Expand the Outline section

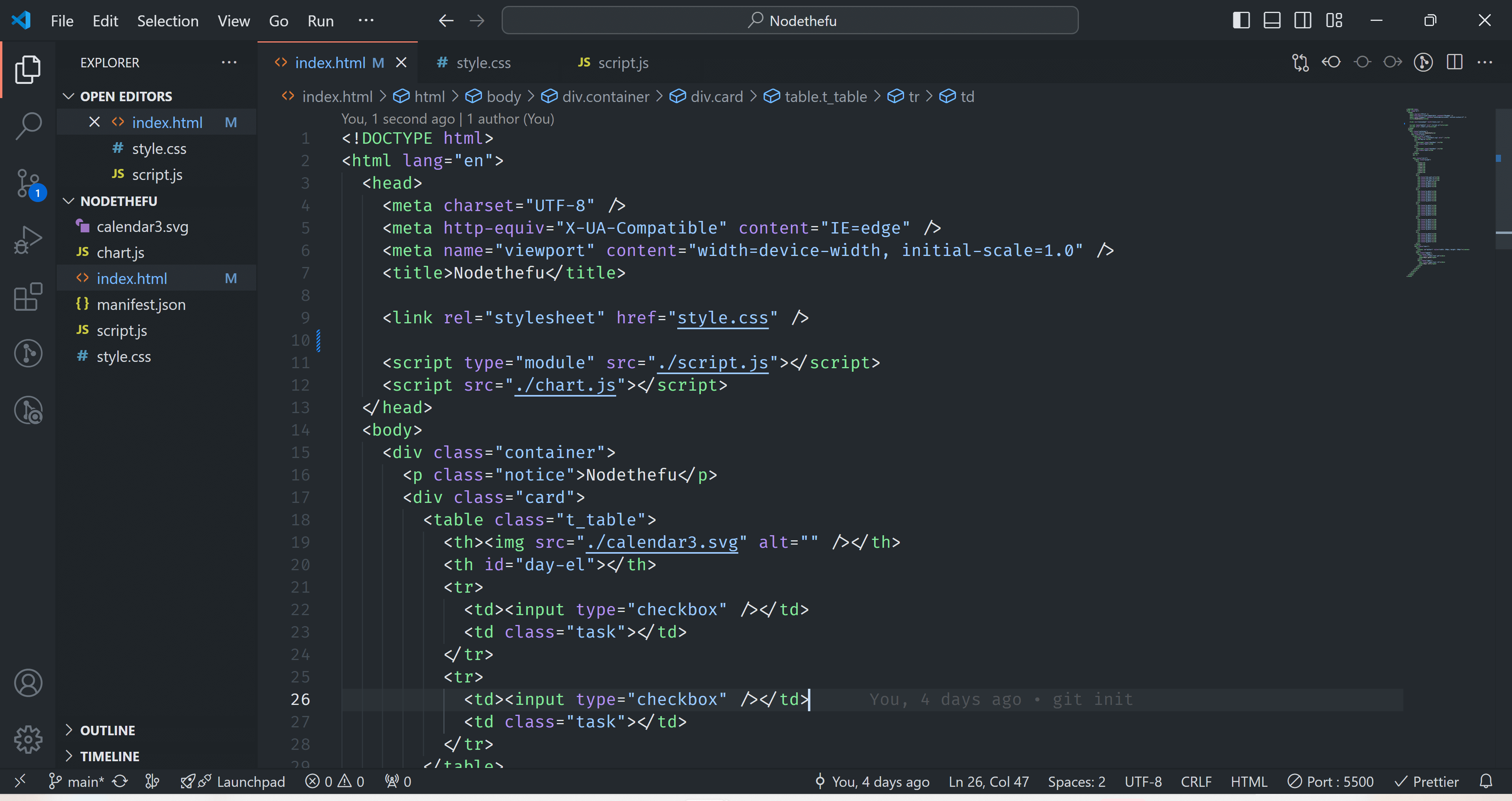click(157, 730)
